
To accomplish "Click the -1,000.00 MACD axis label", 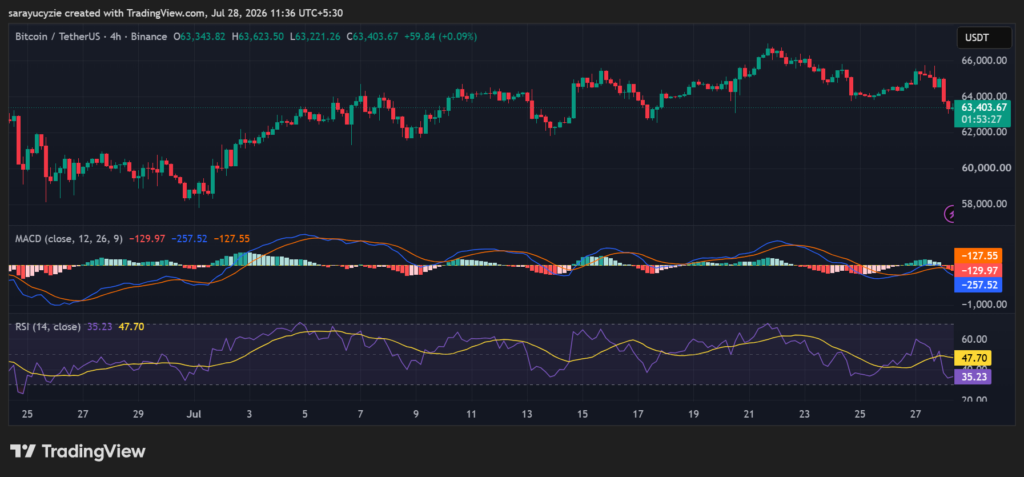I will pos(984,304).
